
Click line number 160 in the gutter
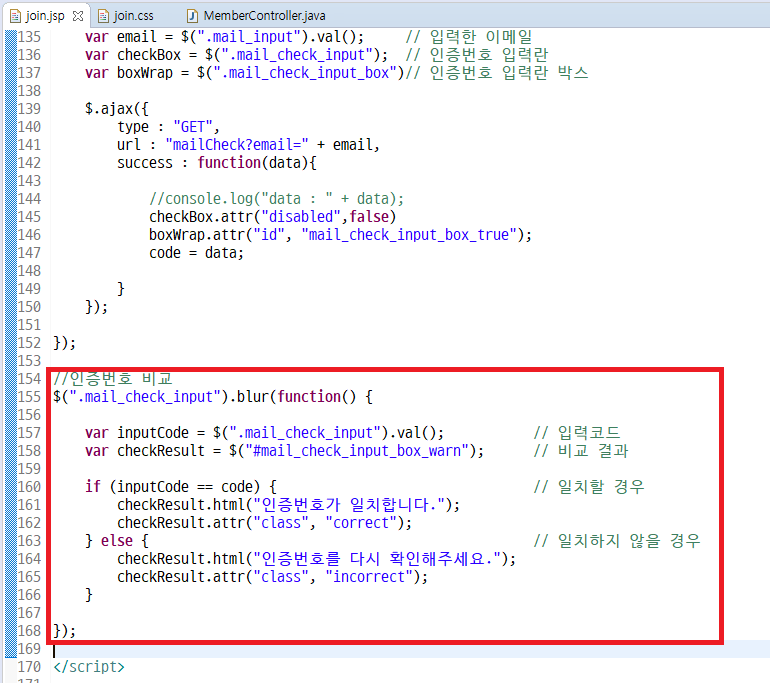[x=29, y=487]
